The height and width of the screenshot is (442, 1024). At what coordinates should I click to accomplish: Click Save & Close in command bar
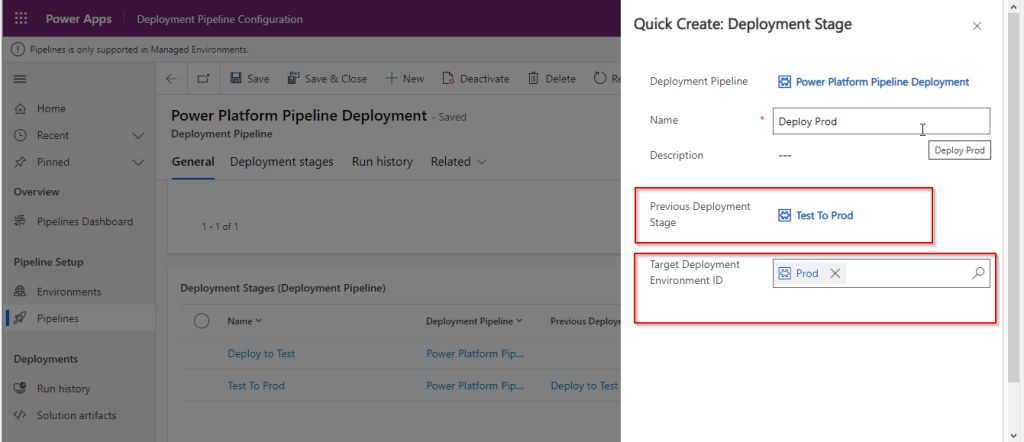327,79
